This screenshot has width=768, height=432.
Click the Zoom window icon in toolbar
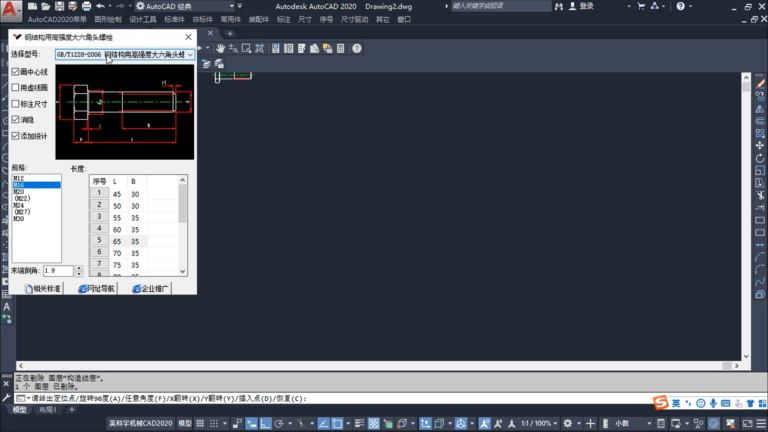(246, 48)
